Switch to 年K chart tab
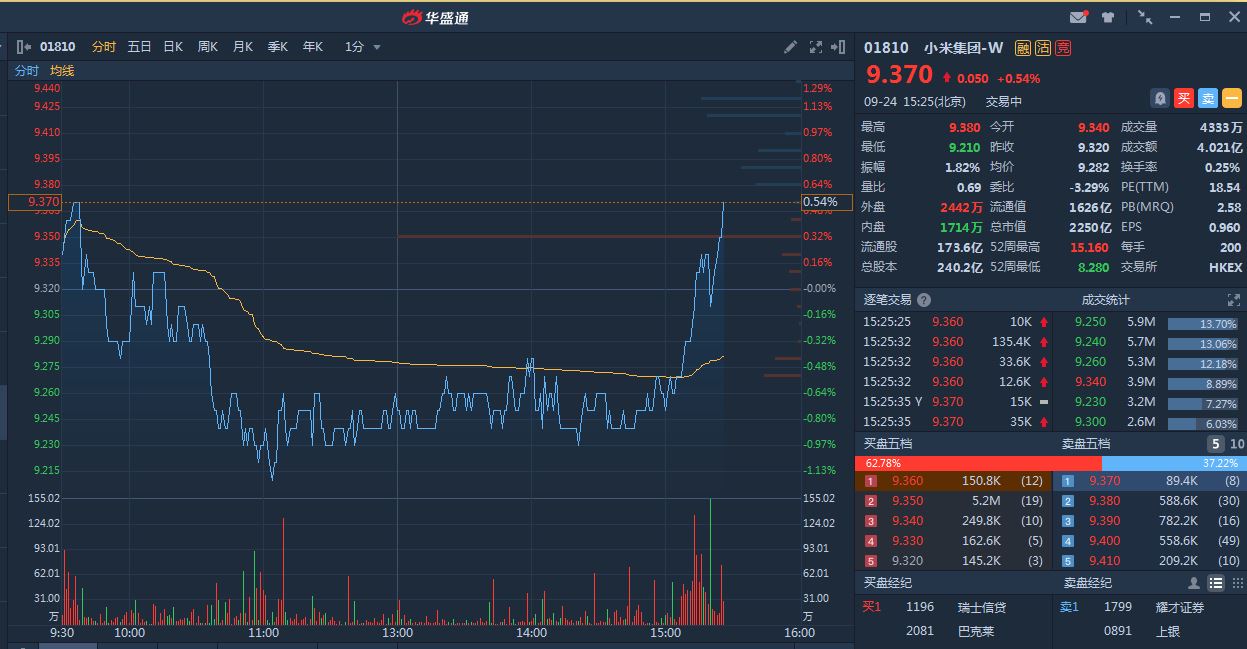 [x=313, y=47]
